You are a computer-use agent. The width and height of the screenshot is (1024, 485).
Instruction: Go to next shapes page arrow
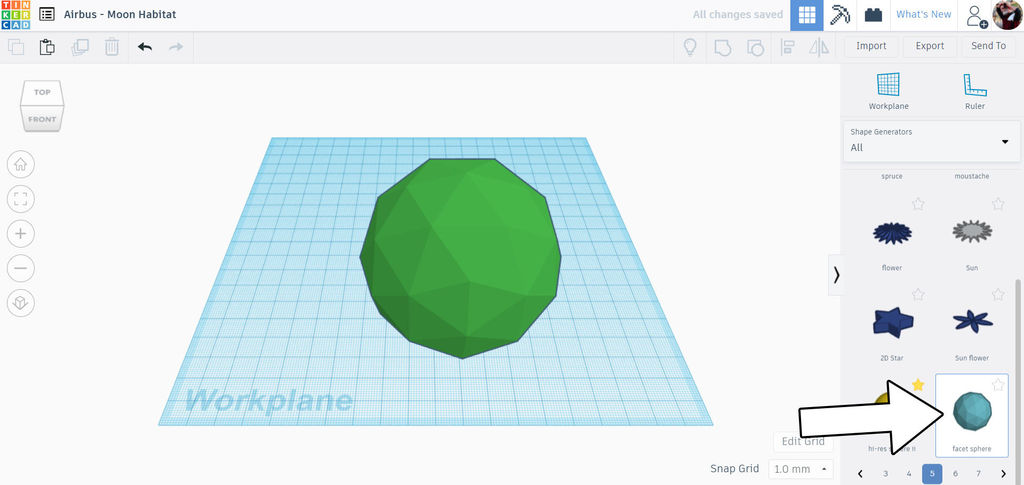(1003, 473)
